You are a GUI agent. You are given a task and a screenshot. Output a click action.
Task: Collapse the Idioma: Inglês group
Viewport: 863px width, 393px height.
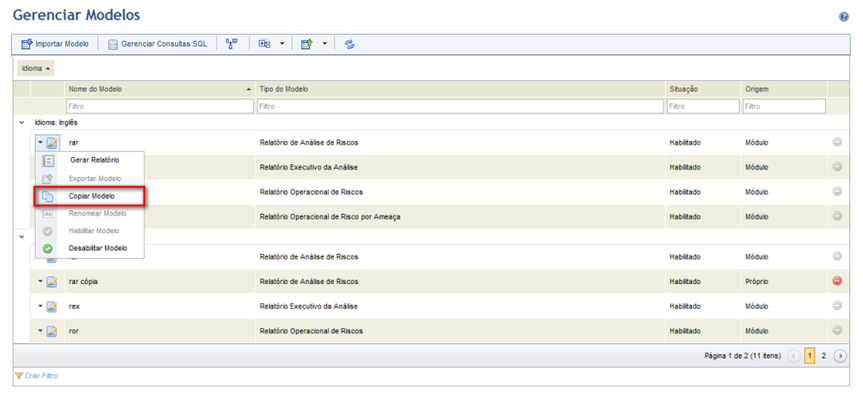click(21, 123)
